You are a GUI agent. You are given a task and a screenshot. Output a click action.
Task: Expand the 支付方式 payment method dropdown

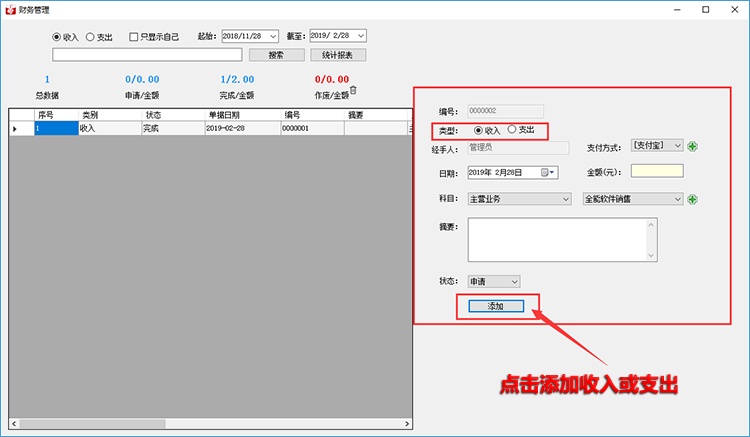click(x=678, y=146)
